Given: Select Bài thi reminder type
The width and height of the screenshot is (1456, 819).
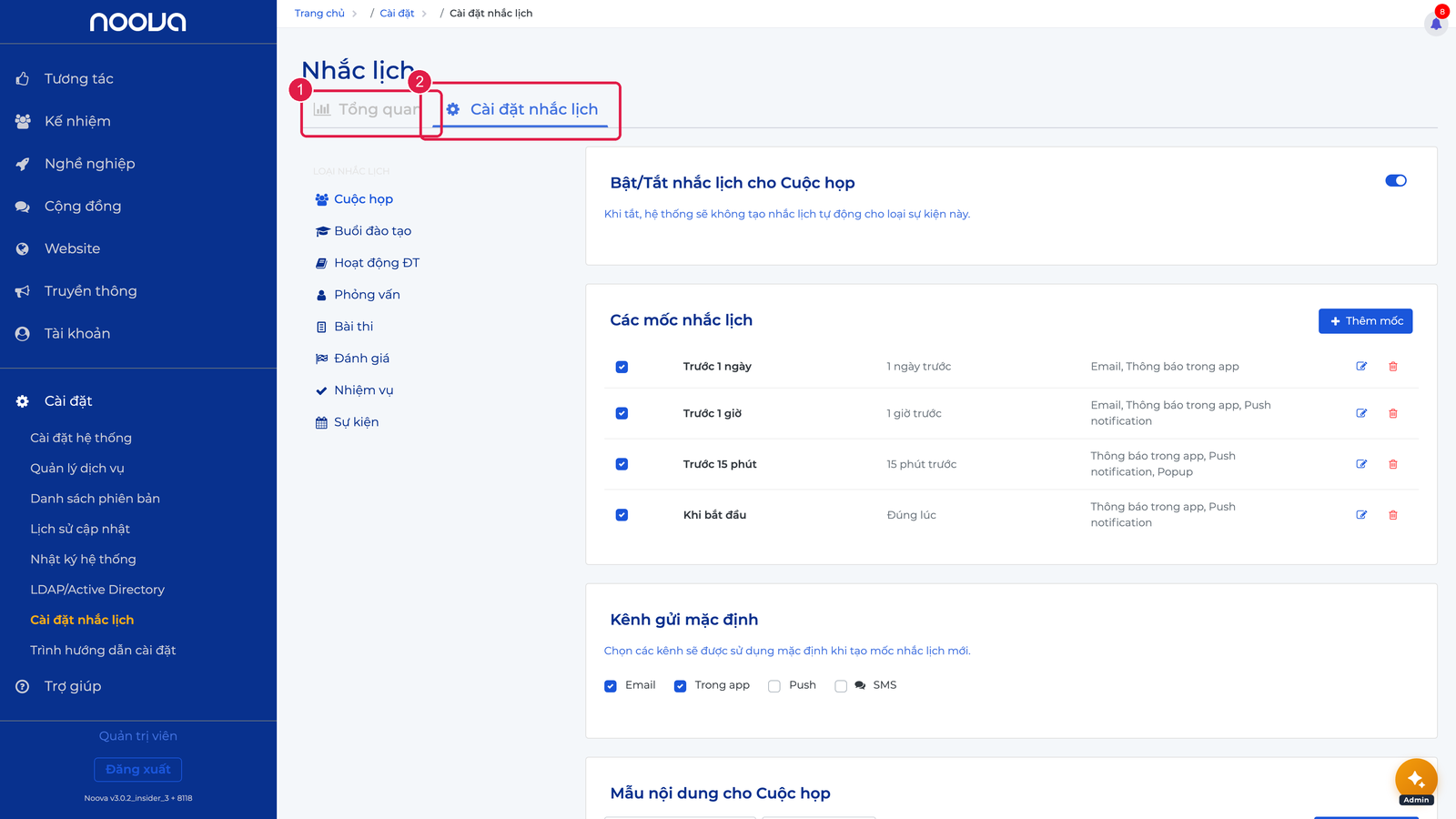Looking at the screenshot, I should tap(344, 327).
